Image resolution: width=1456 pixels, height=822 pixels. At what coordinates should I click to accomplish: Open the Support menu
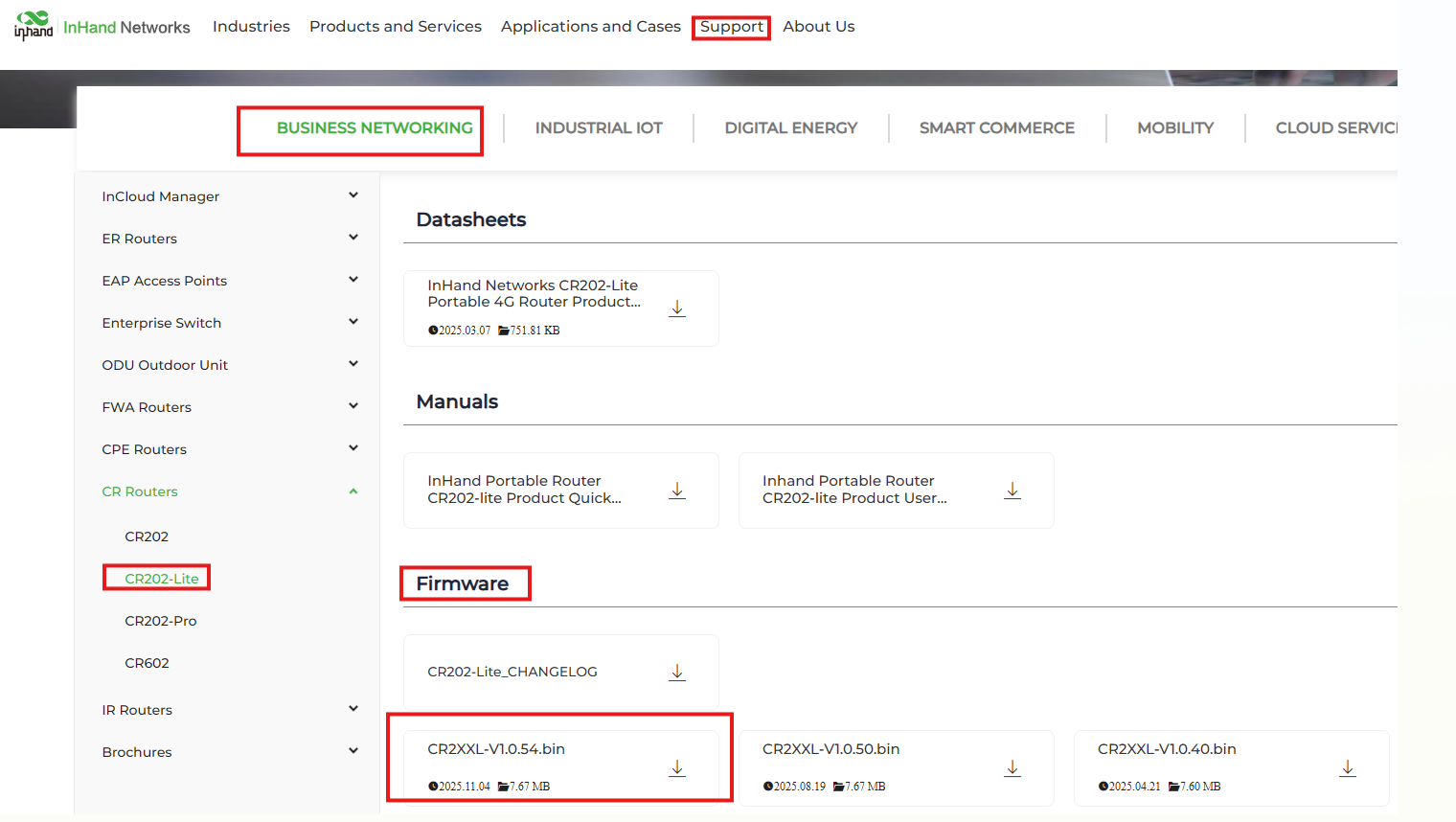(731, 27)
